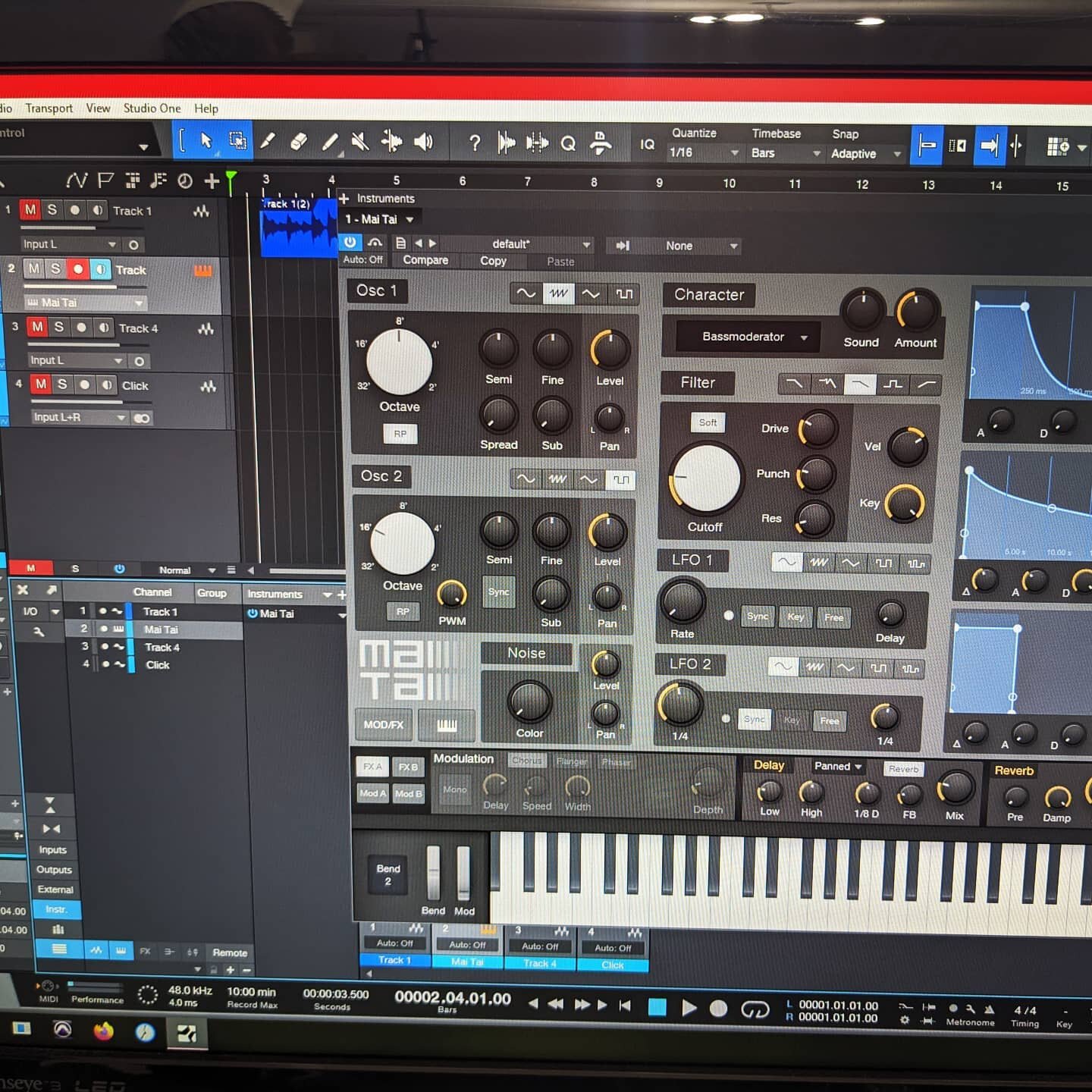The image size is (1092, 1092).
Task: Click Return to Zero transport button
Action: point(626,1006)
